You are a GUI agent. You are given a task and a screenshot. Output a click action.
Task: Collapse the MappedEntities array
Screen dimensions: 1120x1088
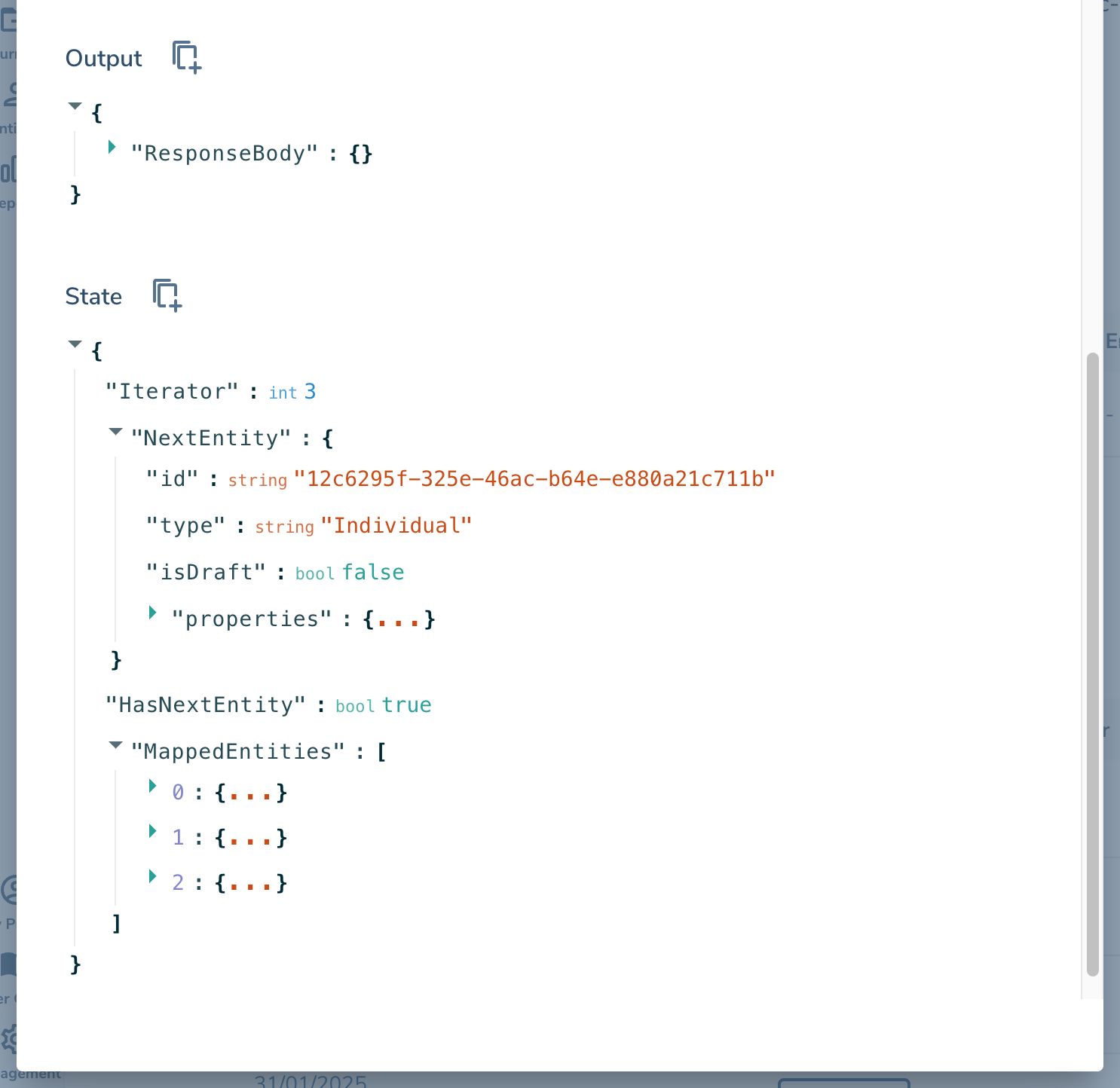pos(115,745)
